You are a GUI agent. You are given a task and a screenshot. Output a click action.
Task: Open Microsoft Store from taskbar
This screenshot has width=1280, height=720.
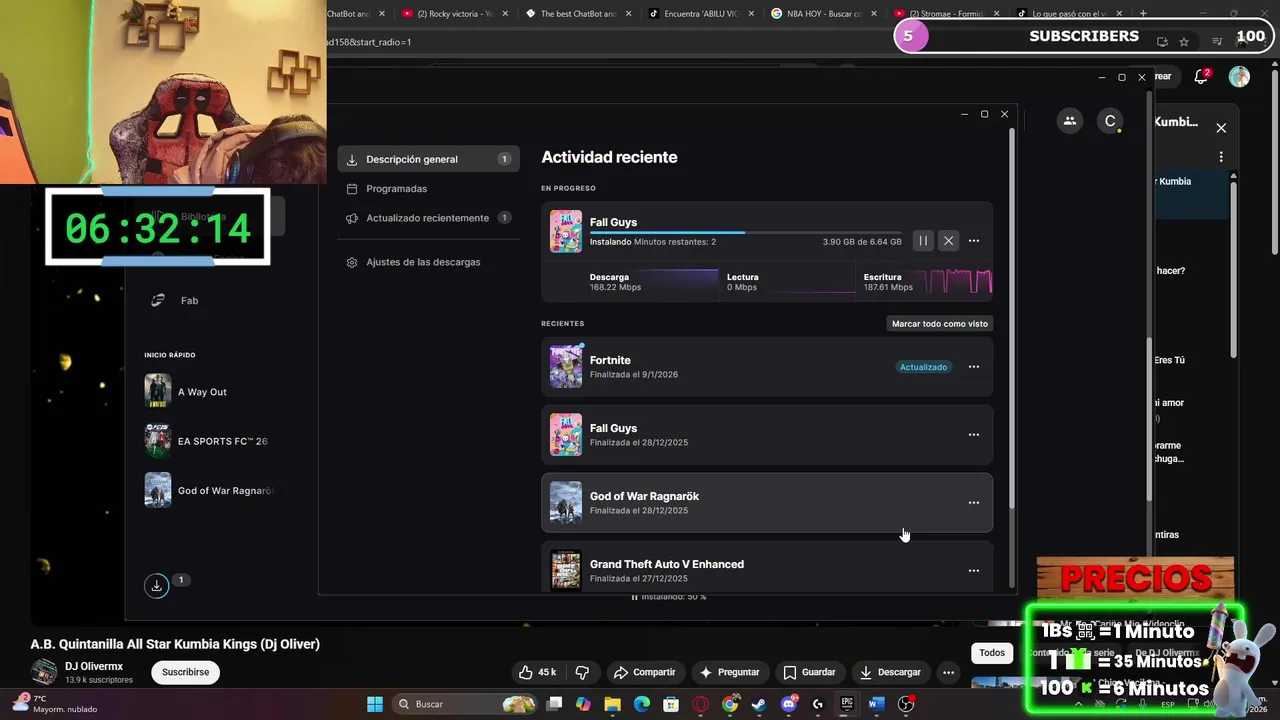coord(671,704)
